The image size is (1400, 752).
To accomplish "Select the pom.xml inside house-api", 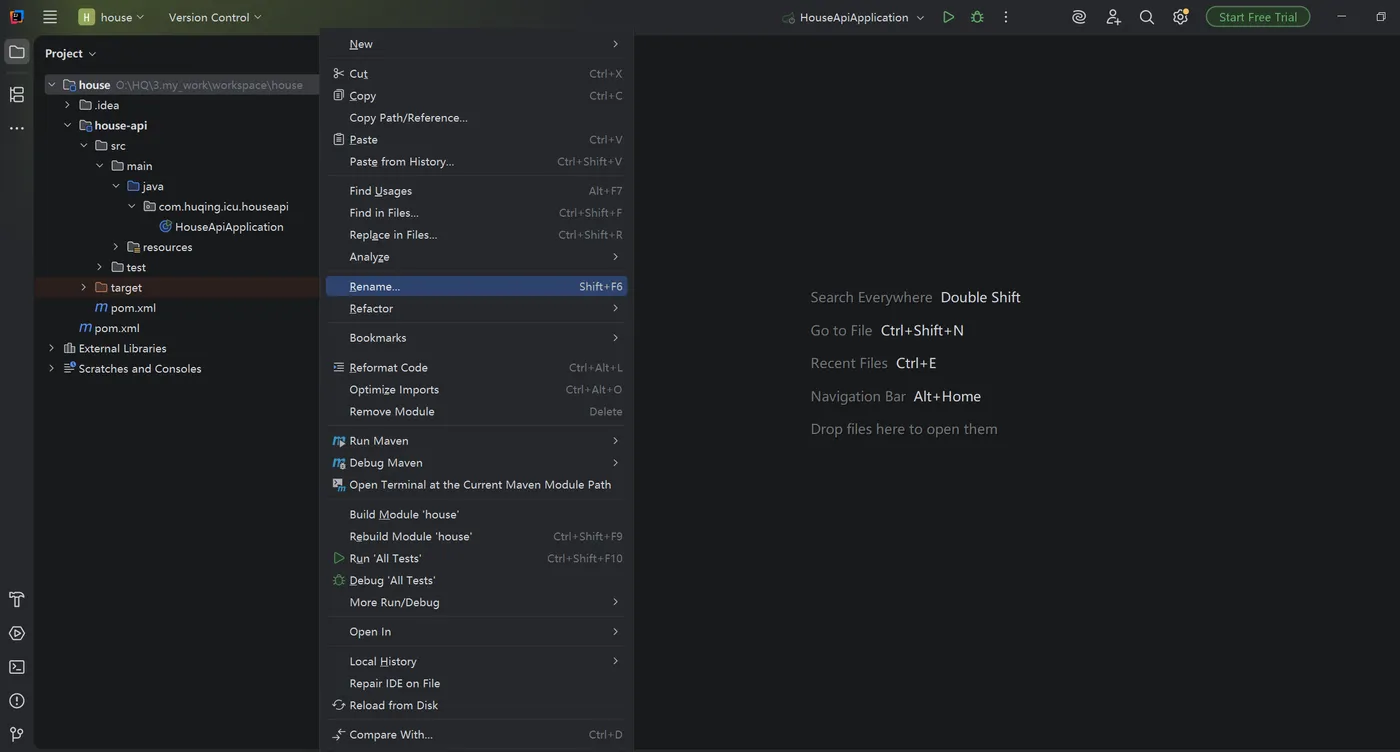I will pos(125,308).
